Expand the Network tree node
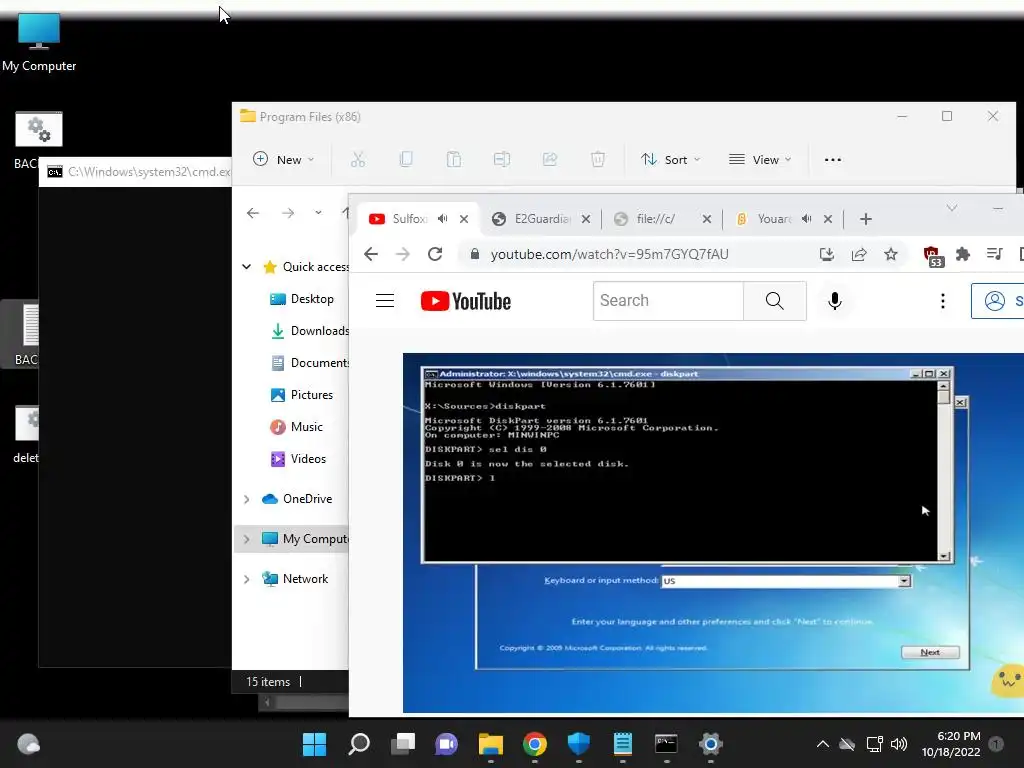1024x768 pixels. point(246,579)
